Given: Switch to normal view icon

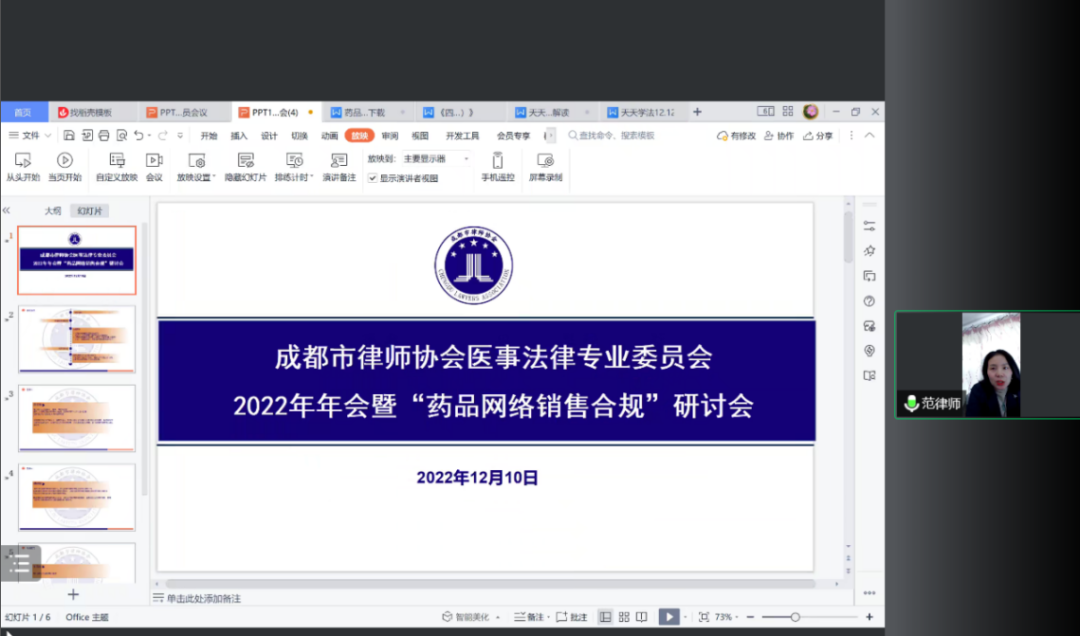Looking at the screenshot, I should point(605,617).
